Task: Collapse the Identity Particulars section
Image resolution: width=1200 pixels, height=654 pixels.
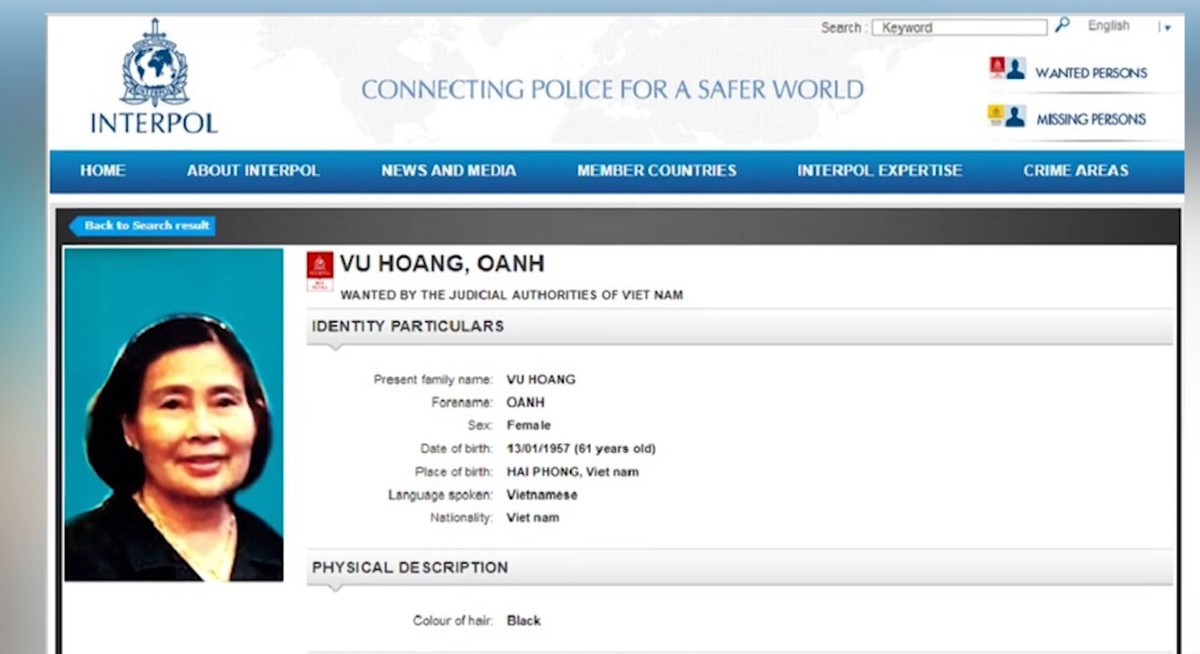Action: pyautogui.click(x=408, y=326)
